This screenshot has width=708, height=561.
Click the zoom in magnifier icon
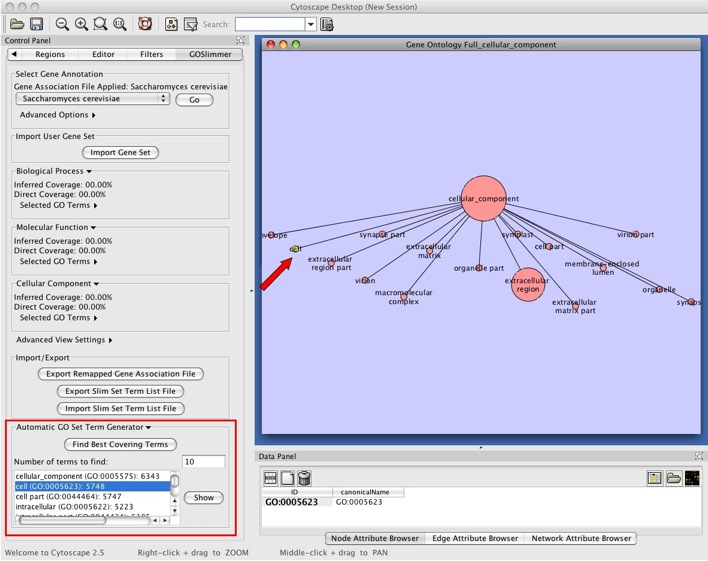coord(81,23)
